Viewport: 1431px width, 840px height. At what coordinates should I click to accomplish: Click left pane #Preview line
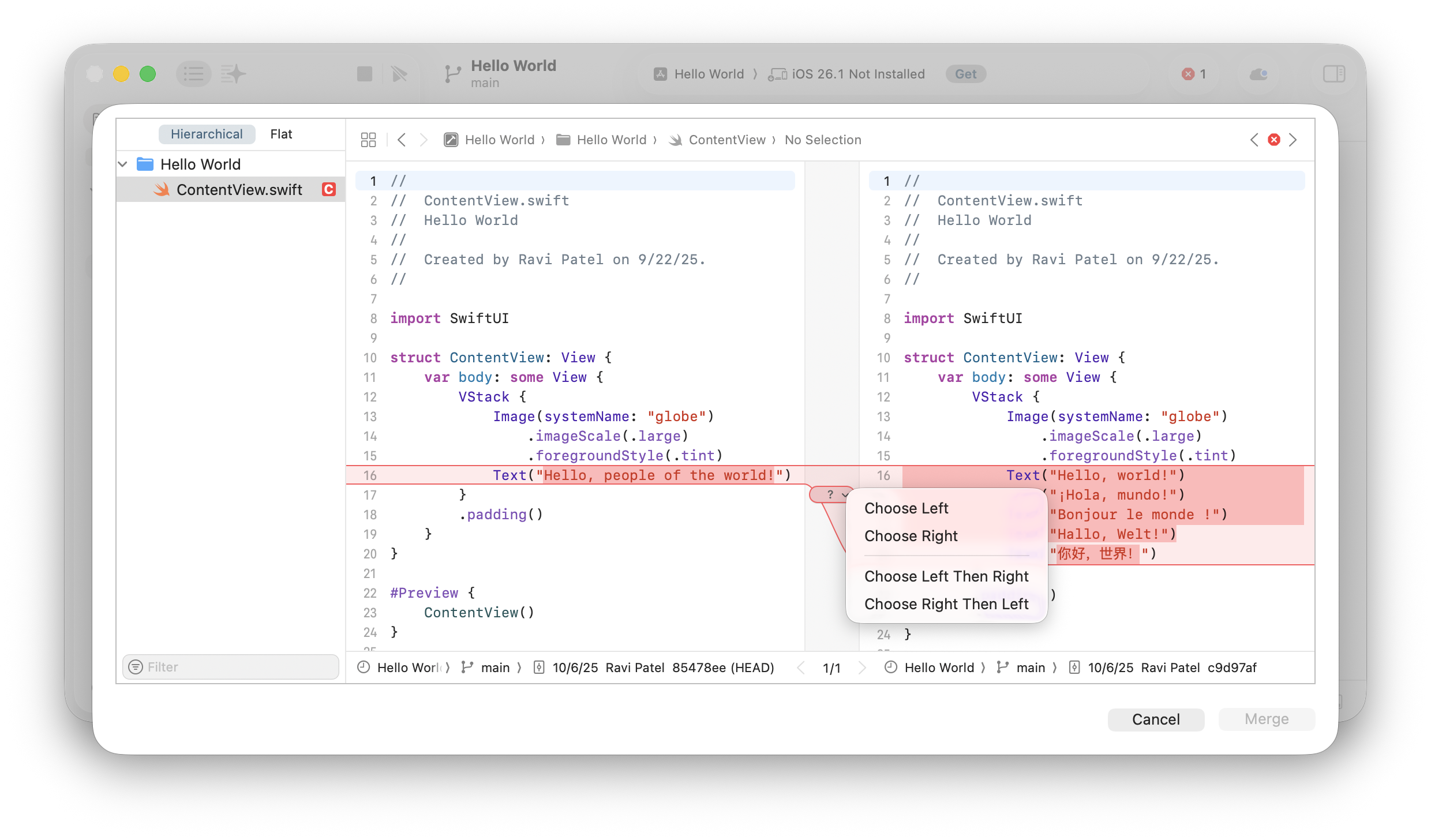pos(433,593)
